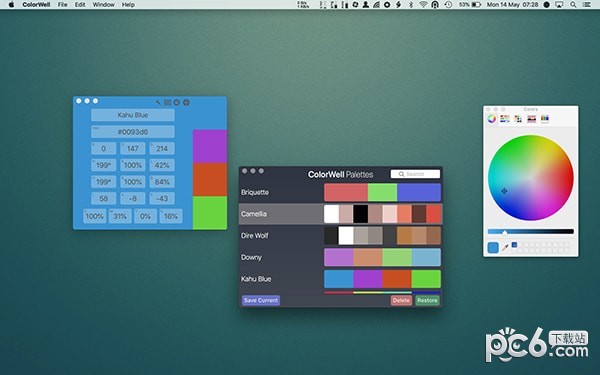The image size is (600, 375).
Task: Click the red value 0 field
Action: (x=103, y=148)
